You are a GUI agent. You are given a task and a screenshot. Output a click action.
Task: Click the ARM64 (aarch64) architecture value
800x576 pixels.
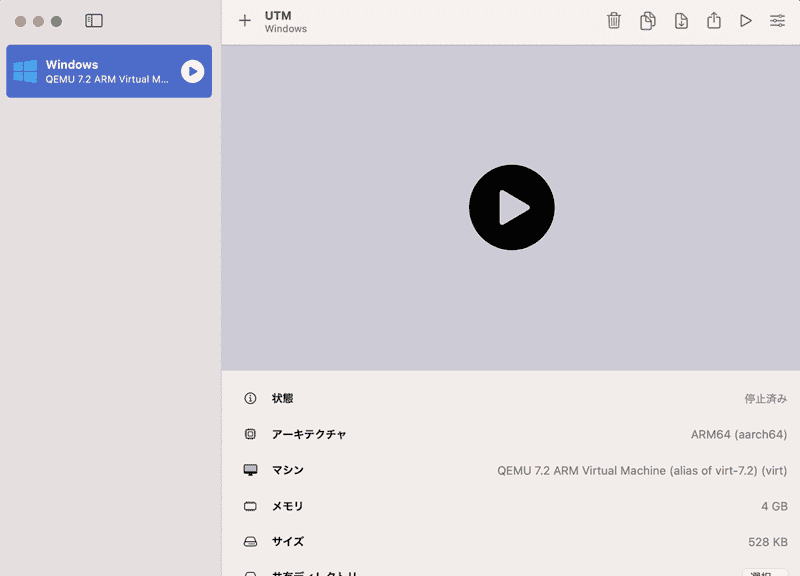[x=739, y=435]
